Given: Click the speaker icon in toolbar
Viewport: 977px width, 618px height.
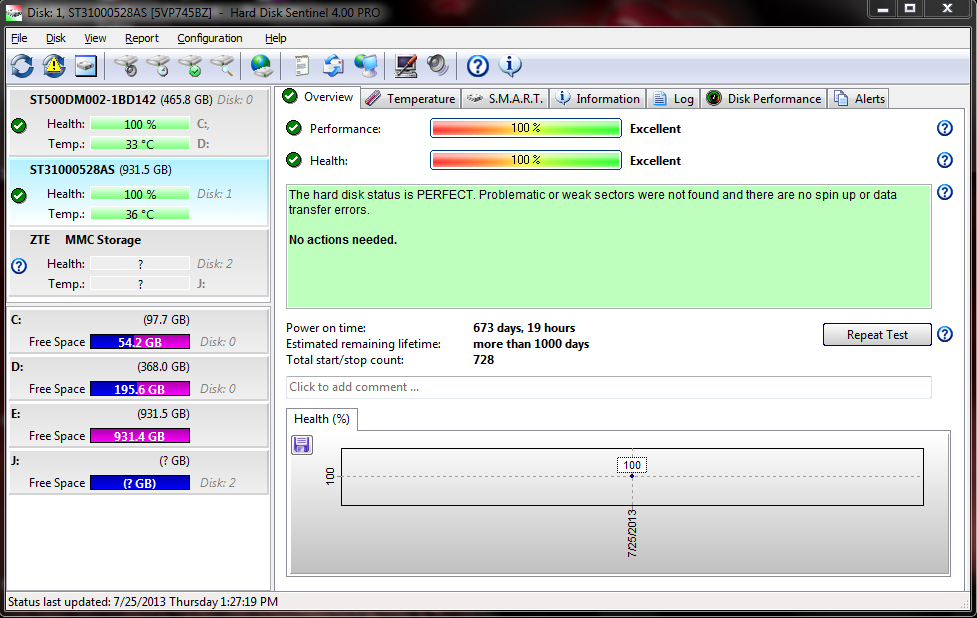Looking at the screenshot, I should 437,66.
